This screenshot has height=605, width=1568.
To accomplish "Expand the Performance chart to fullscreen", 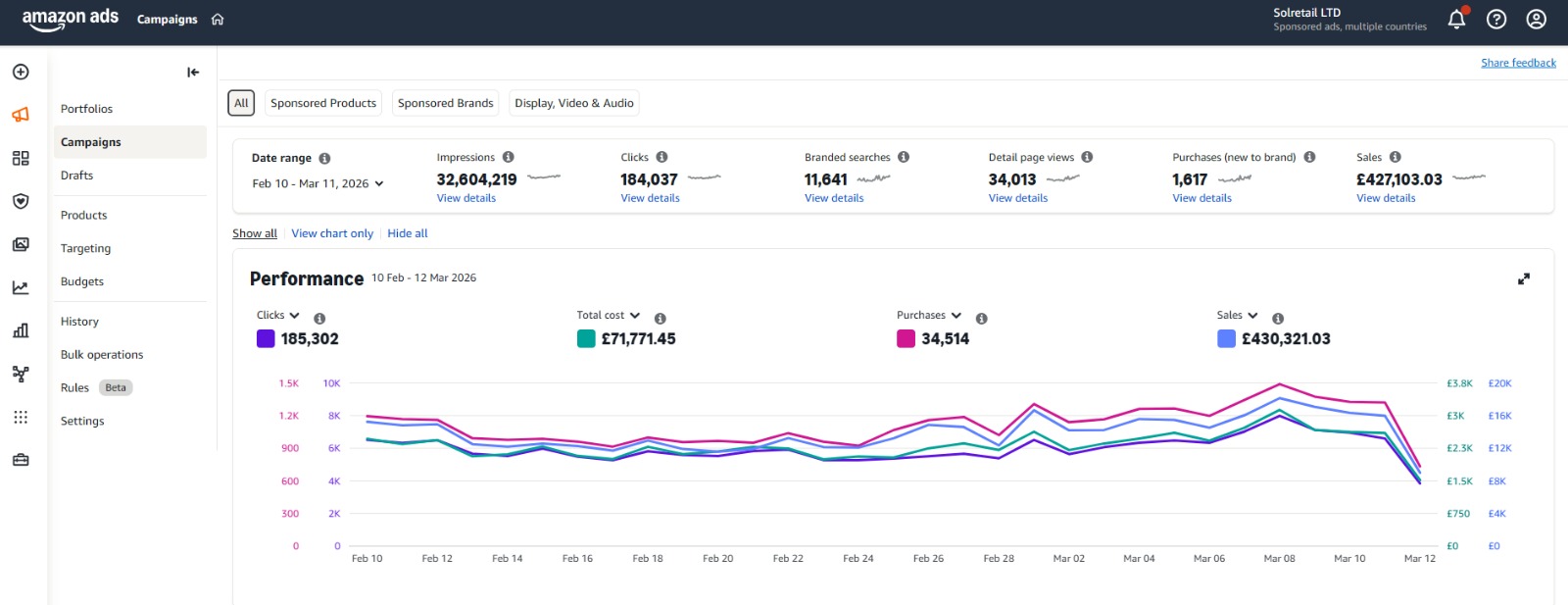I will tap(1523, 279).
